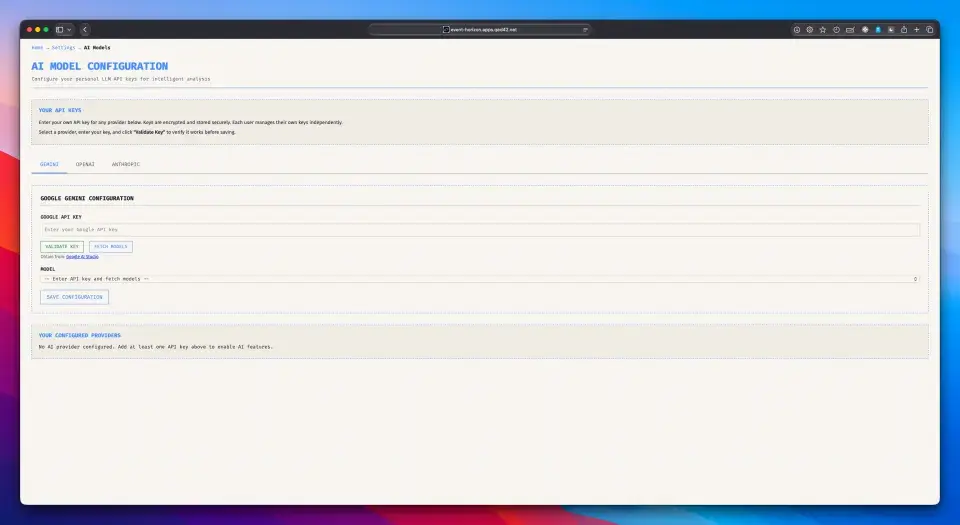The image size is (960, 525).
Task: Go back with the browser back arrow
Action: (x=85, y=29)
